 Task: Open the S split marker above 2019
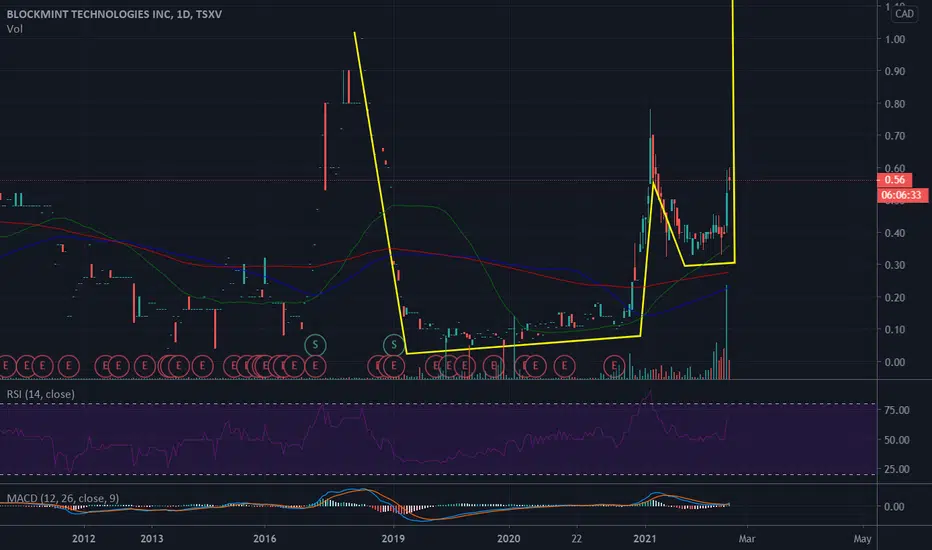(x=393, y=345)
